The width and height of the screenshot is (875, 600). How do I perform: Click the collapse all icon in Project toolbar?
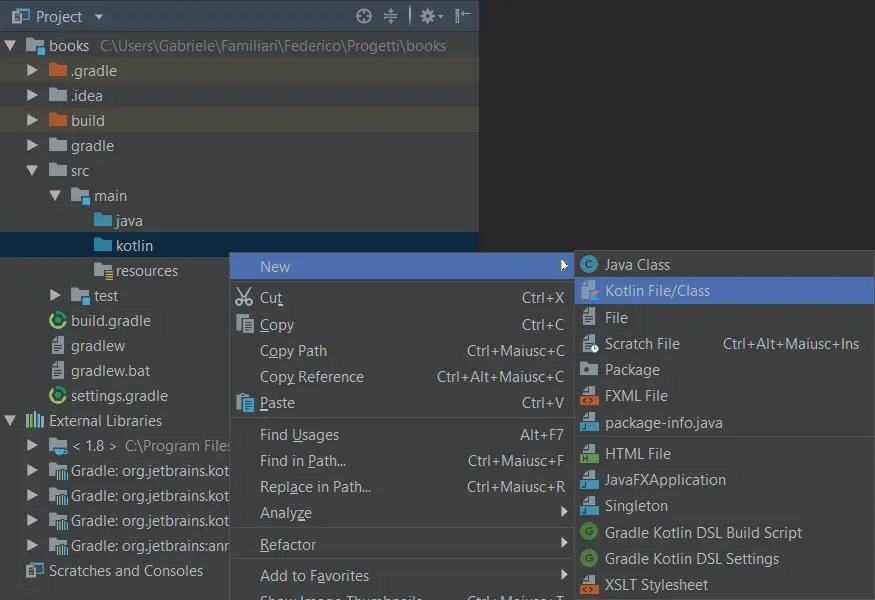click(x=390, y=16)
